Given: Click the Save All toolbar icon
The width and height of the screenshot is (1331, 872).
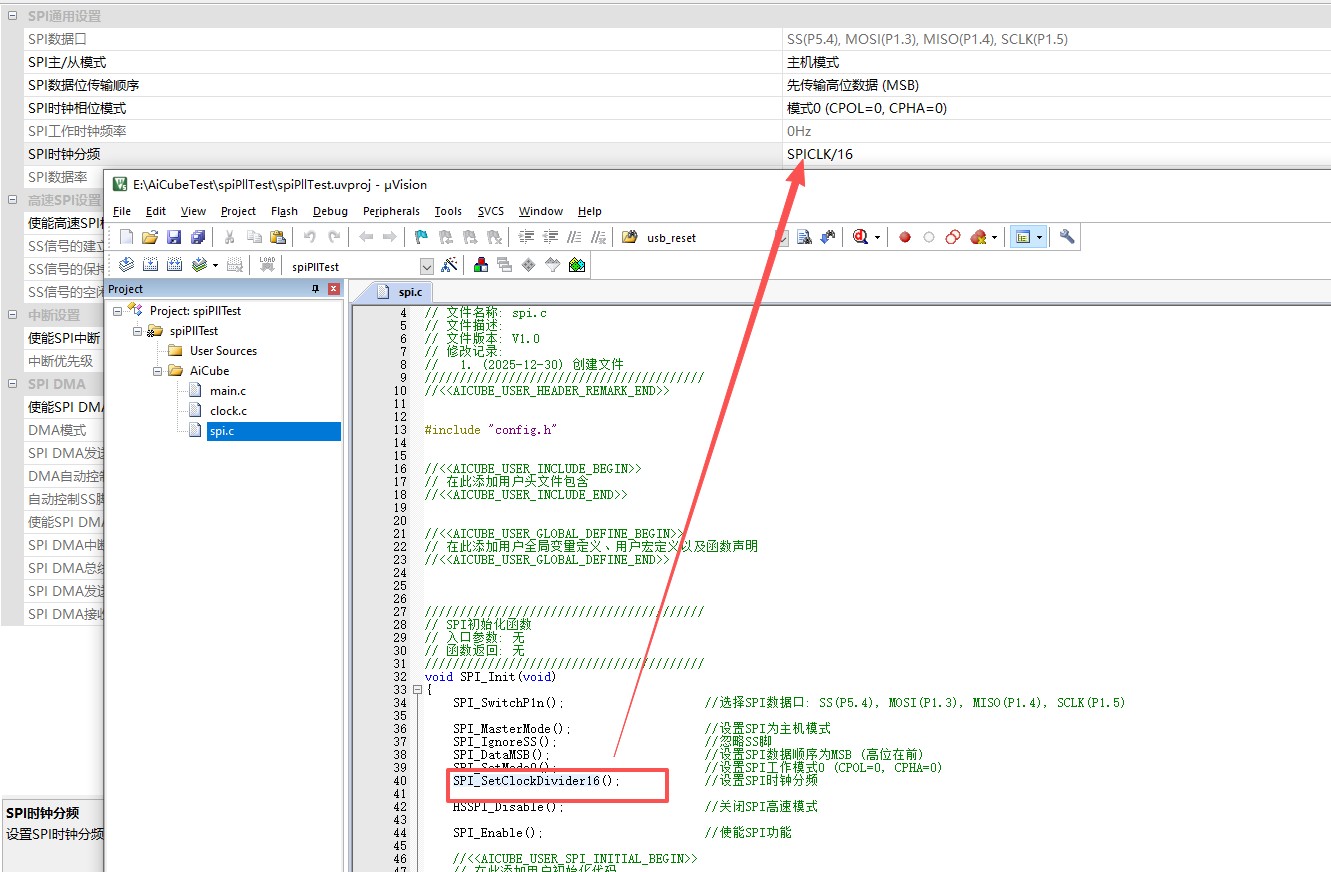Looking at the screenshot, I should 198,237.
